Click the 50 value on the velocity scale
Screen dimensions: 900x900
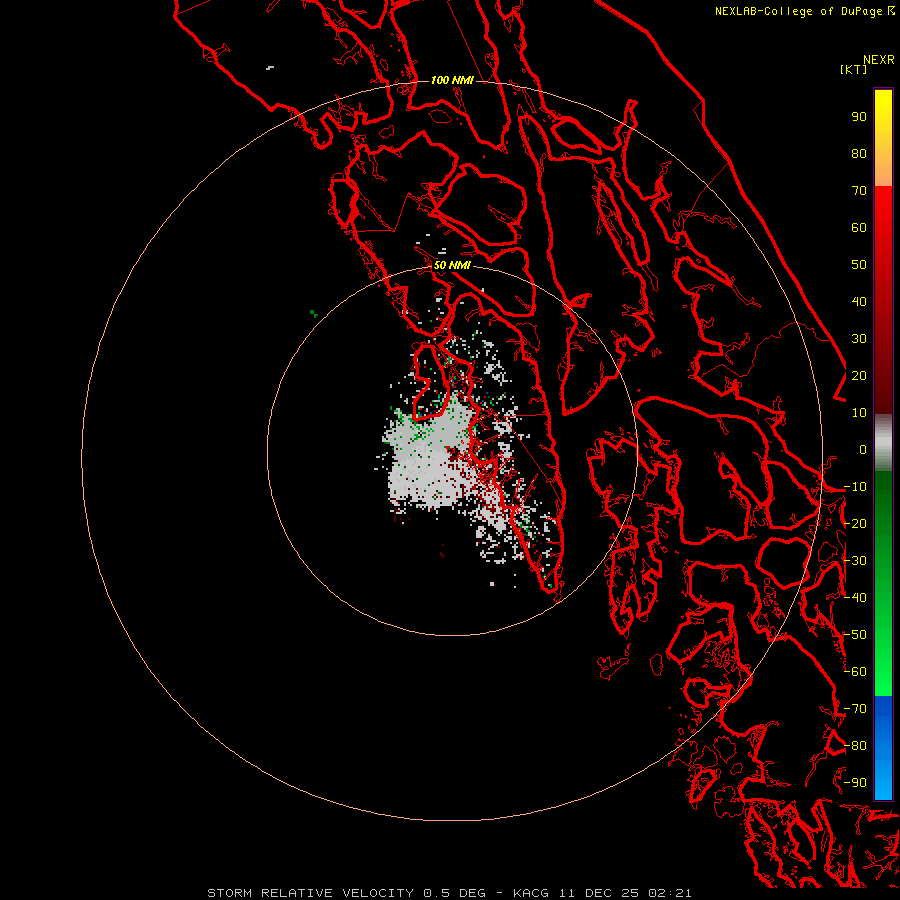tap(859, 265)
